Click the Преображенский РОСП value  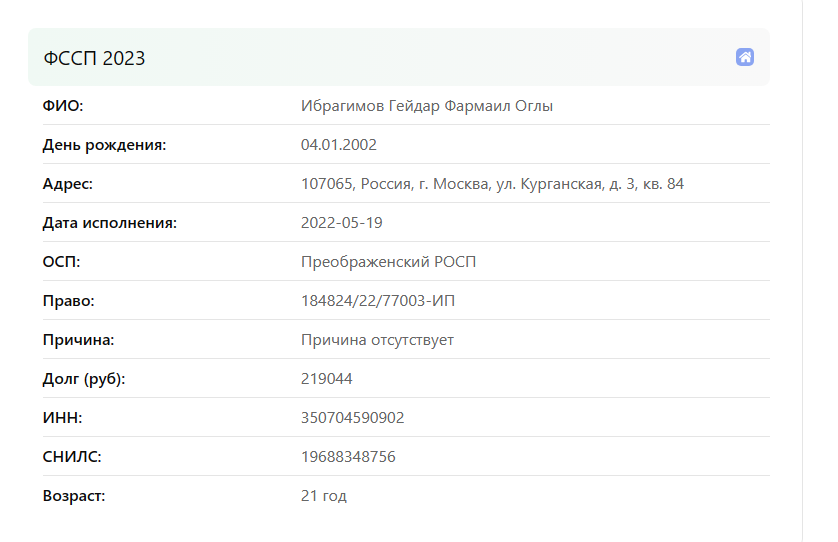coord(388,262)
